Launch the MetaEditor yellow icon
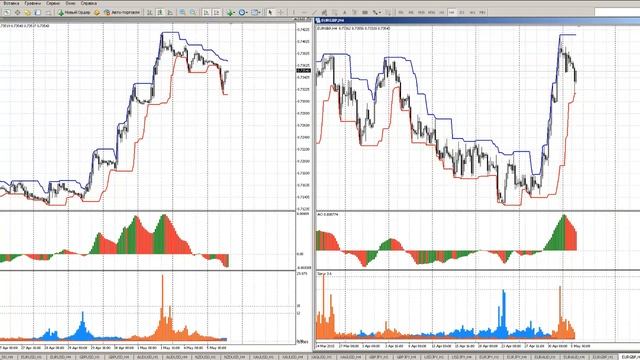Screen dimensions: 640x360 coord(97,13)
